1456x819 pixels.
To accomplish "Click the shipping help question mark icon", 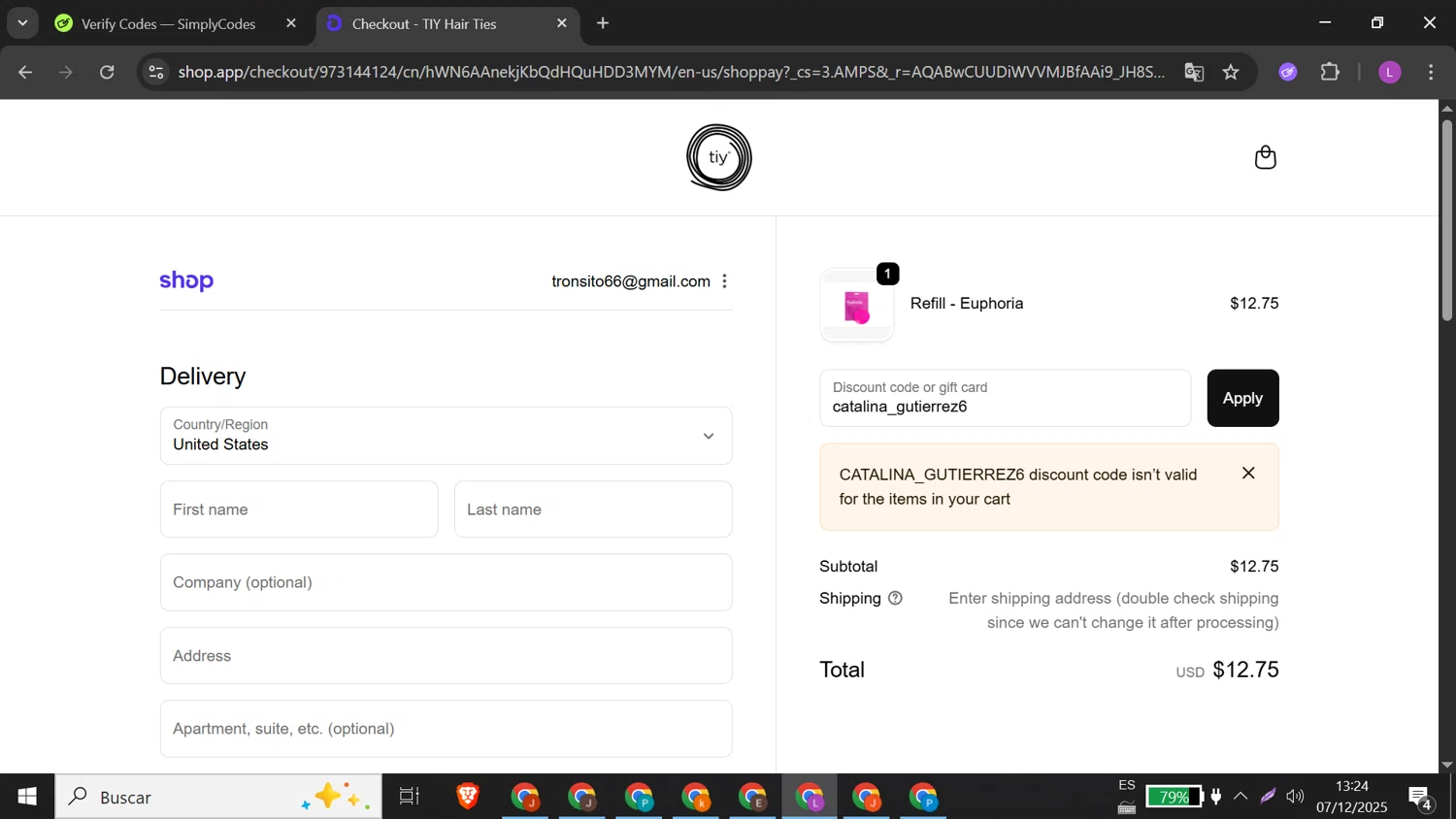I will [x=895, y=599].
